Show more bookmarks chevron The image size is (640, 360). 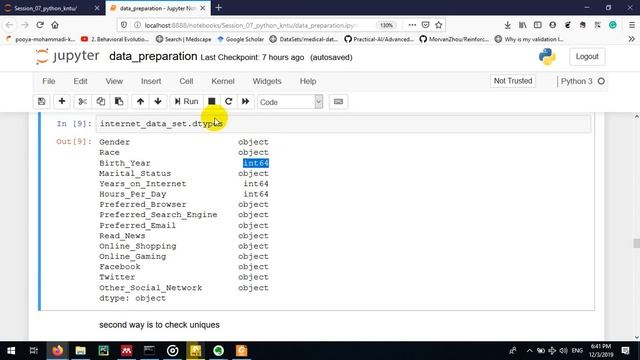click(631, 39)
